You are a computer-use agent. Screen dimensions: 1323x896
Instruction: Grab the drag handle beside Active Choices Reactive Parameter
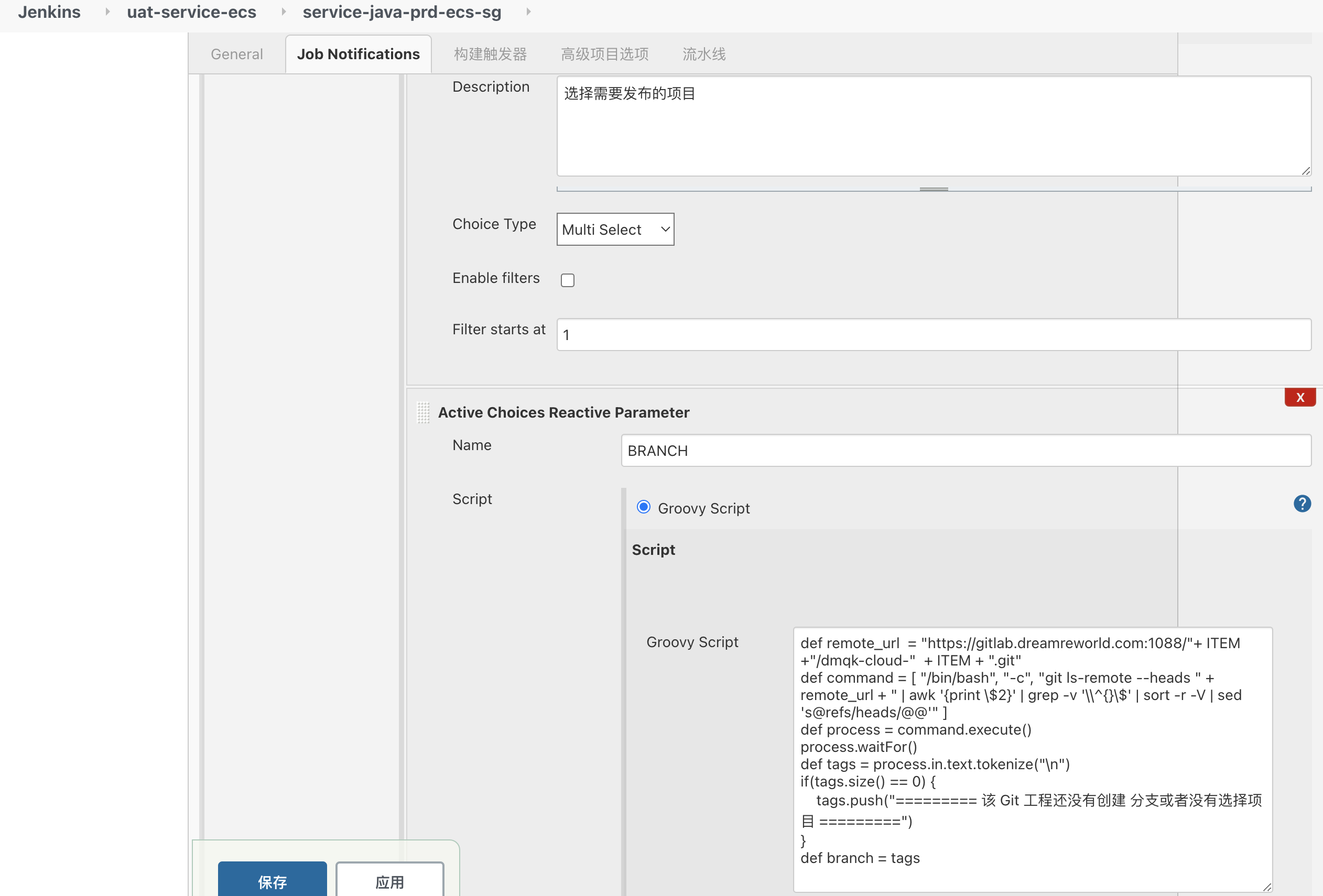pos(423,412)
